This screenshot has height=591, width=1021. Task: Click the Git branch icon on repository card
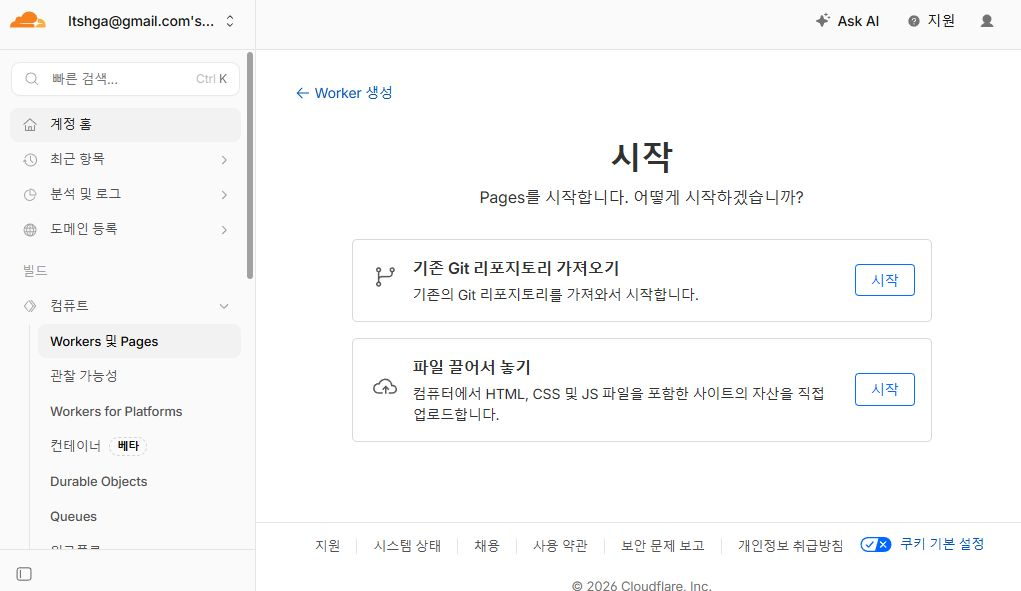[385, 277]
